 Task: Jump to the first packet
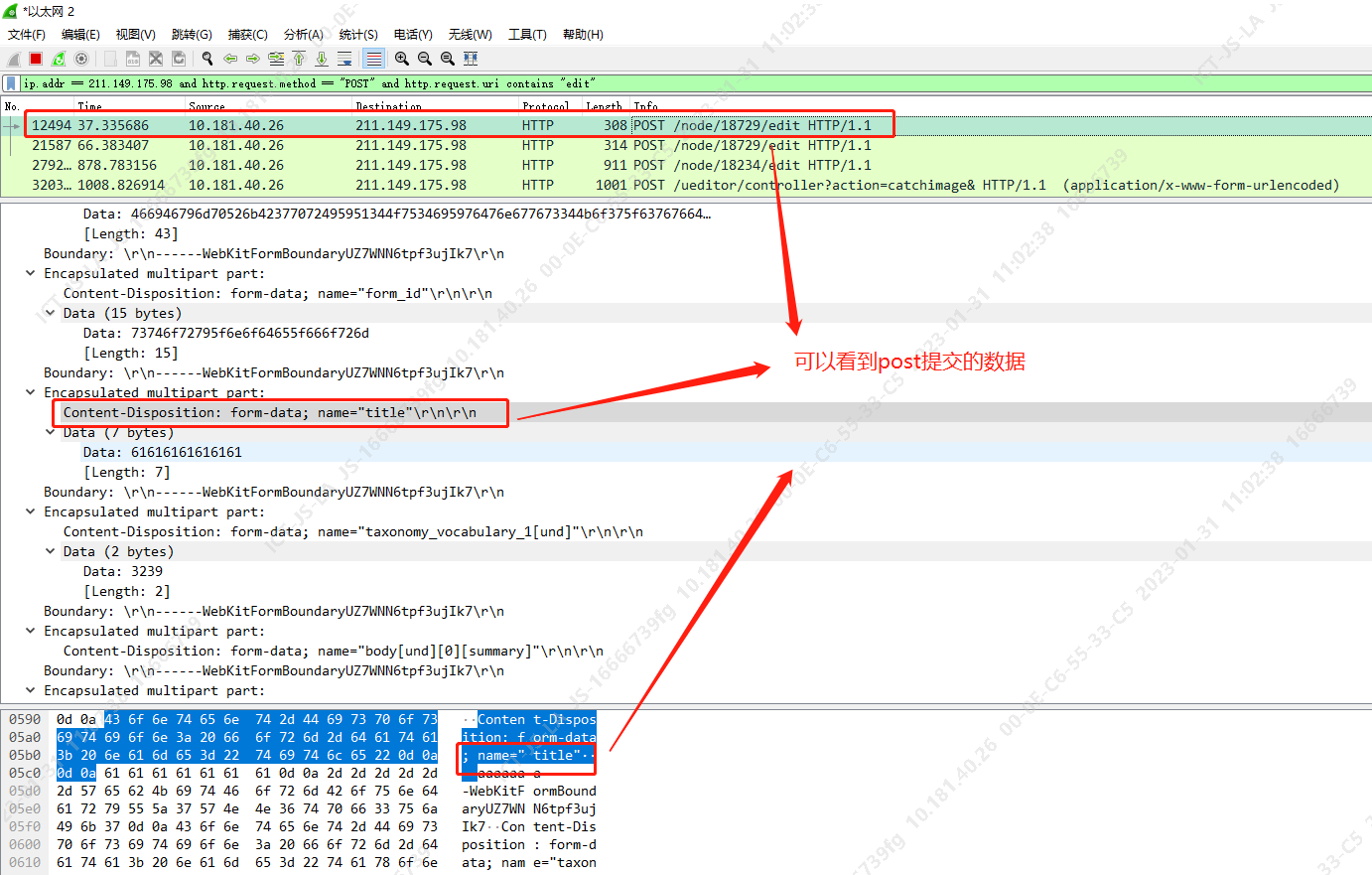click(299, 59)
